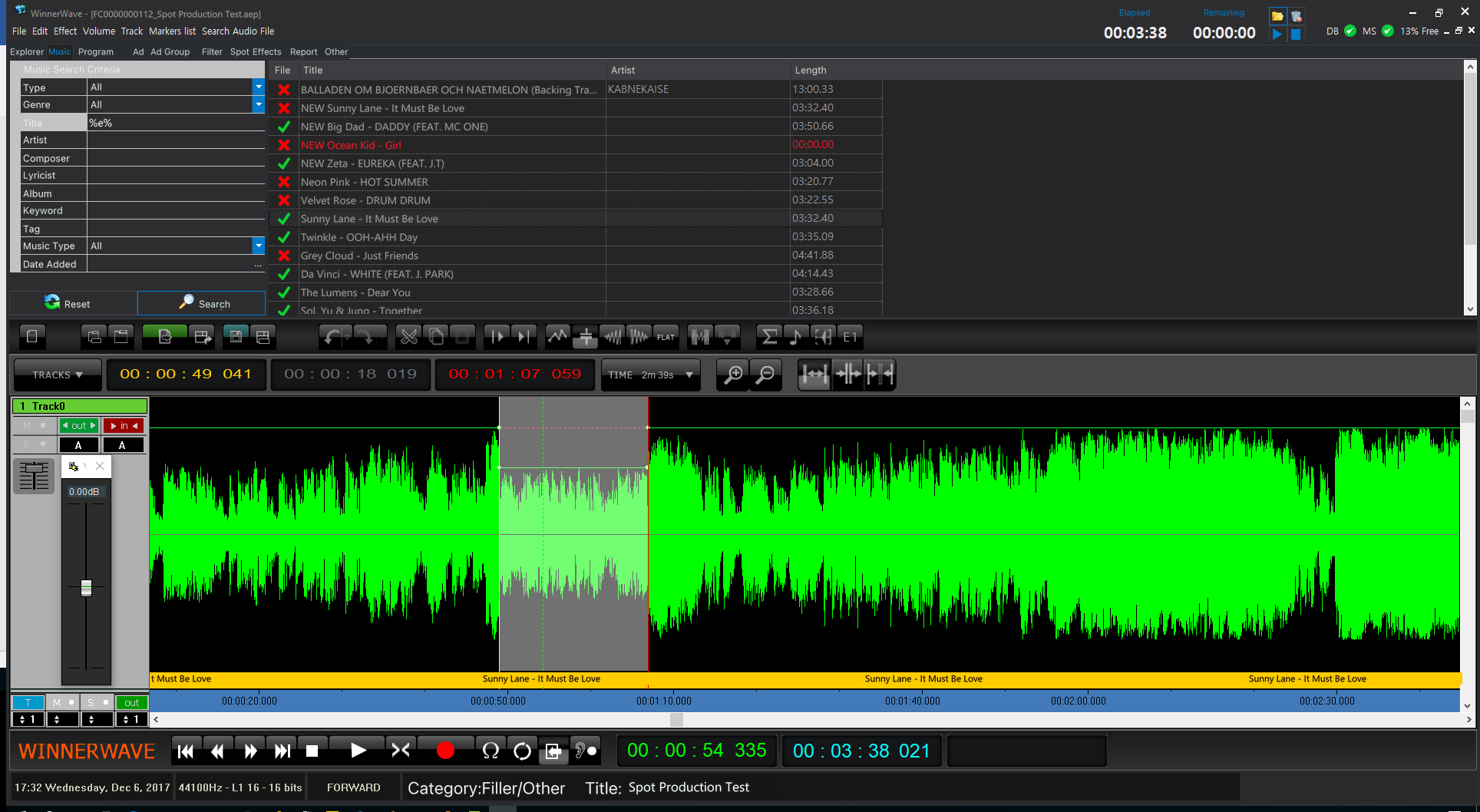Click the 00:00:50.000 timeline ruler mark

point(498,701)
